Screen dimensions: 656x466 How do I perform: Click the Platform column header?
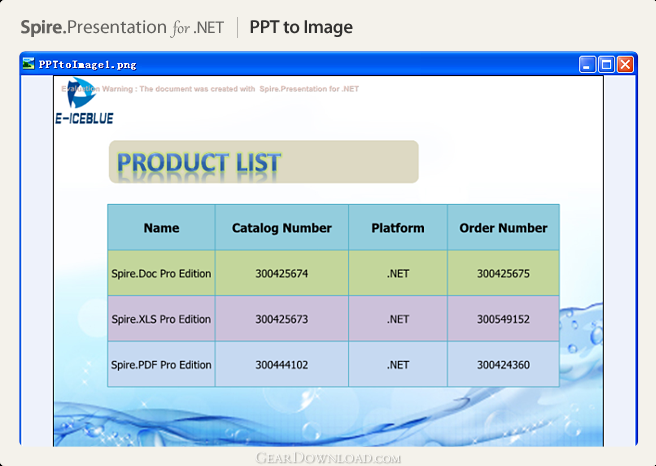click(398, 228)
